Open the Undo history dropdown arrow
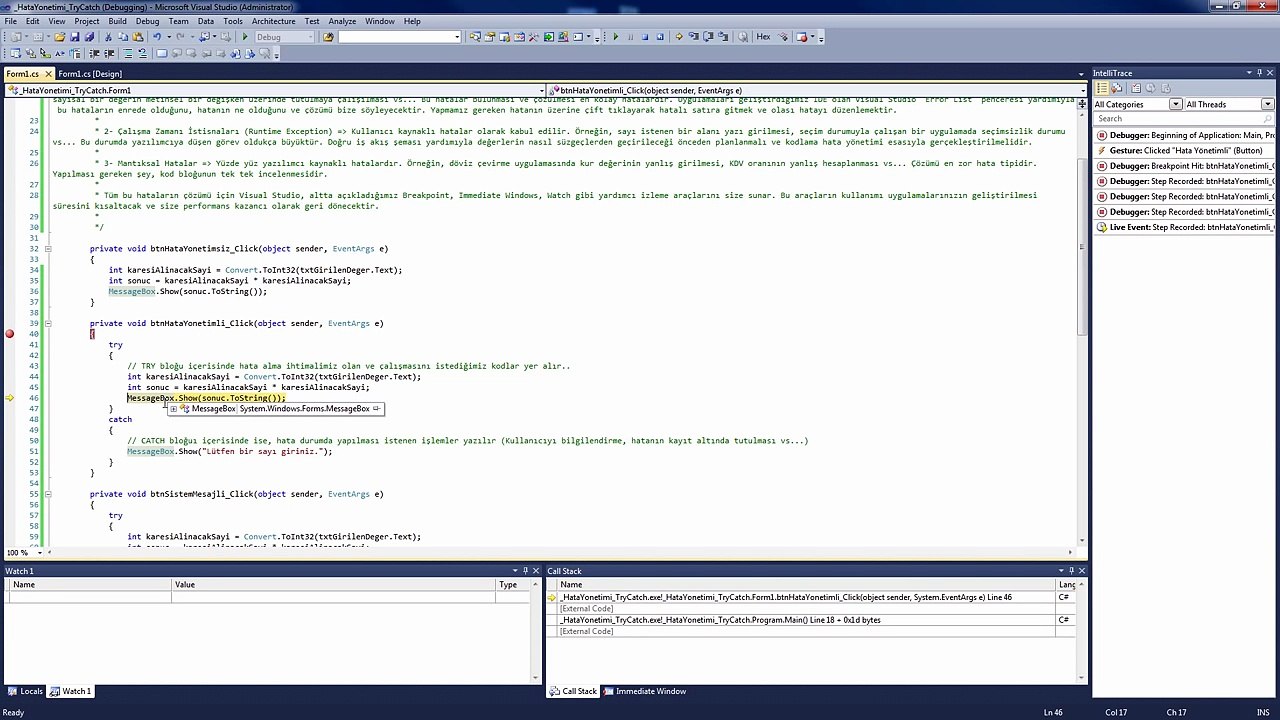The image size is (1280, 720). [x=169, y=37]
